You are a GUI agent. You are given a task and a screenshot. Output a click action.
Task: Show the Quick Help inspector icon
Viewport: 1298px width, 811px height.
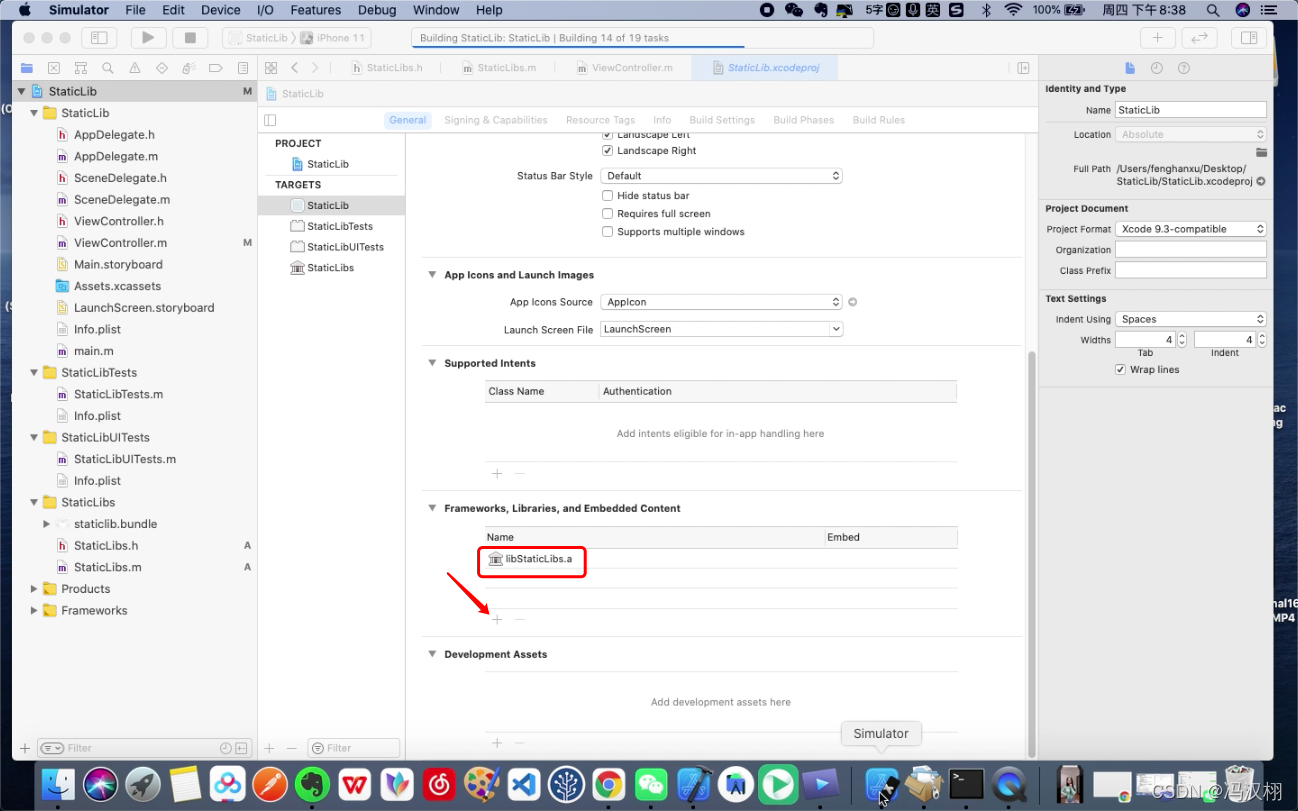[1184, 68]
